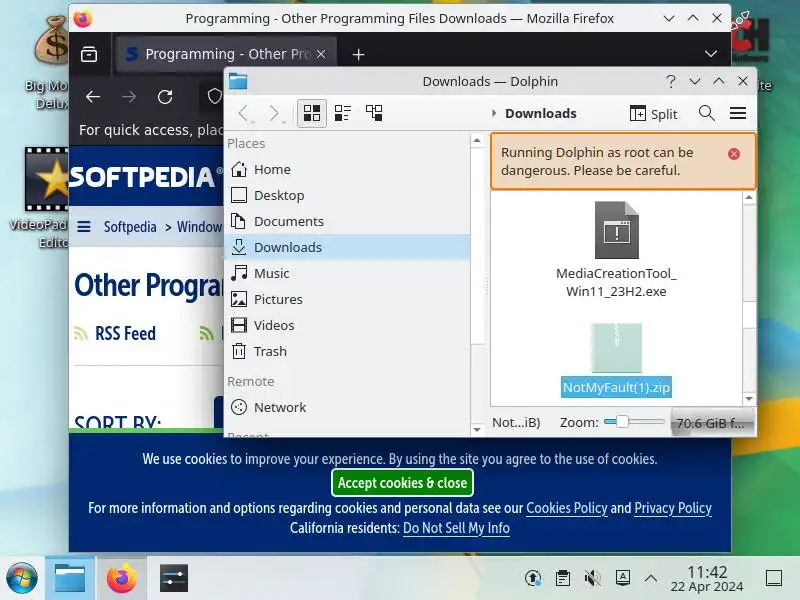
Task: Open Trash in Places panel
Action: pyautogui.click(x=346, y=352)
